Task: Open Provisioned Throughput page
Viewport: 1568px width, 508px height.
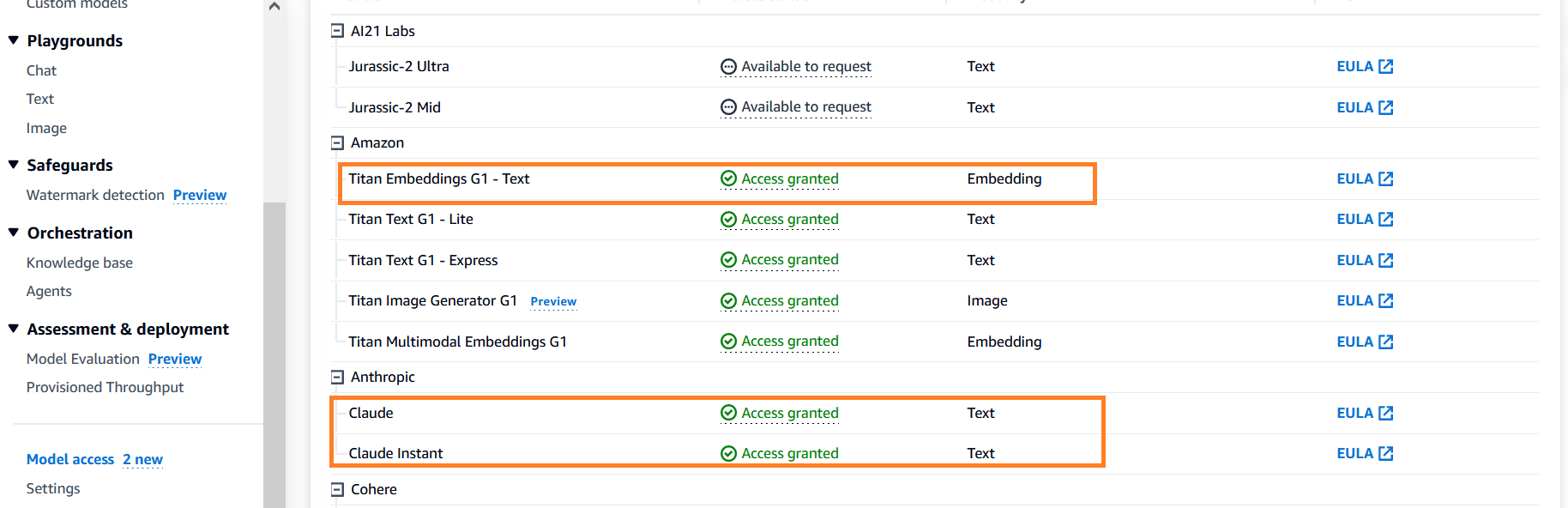Action: click(105, 387)
